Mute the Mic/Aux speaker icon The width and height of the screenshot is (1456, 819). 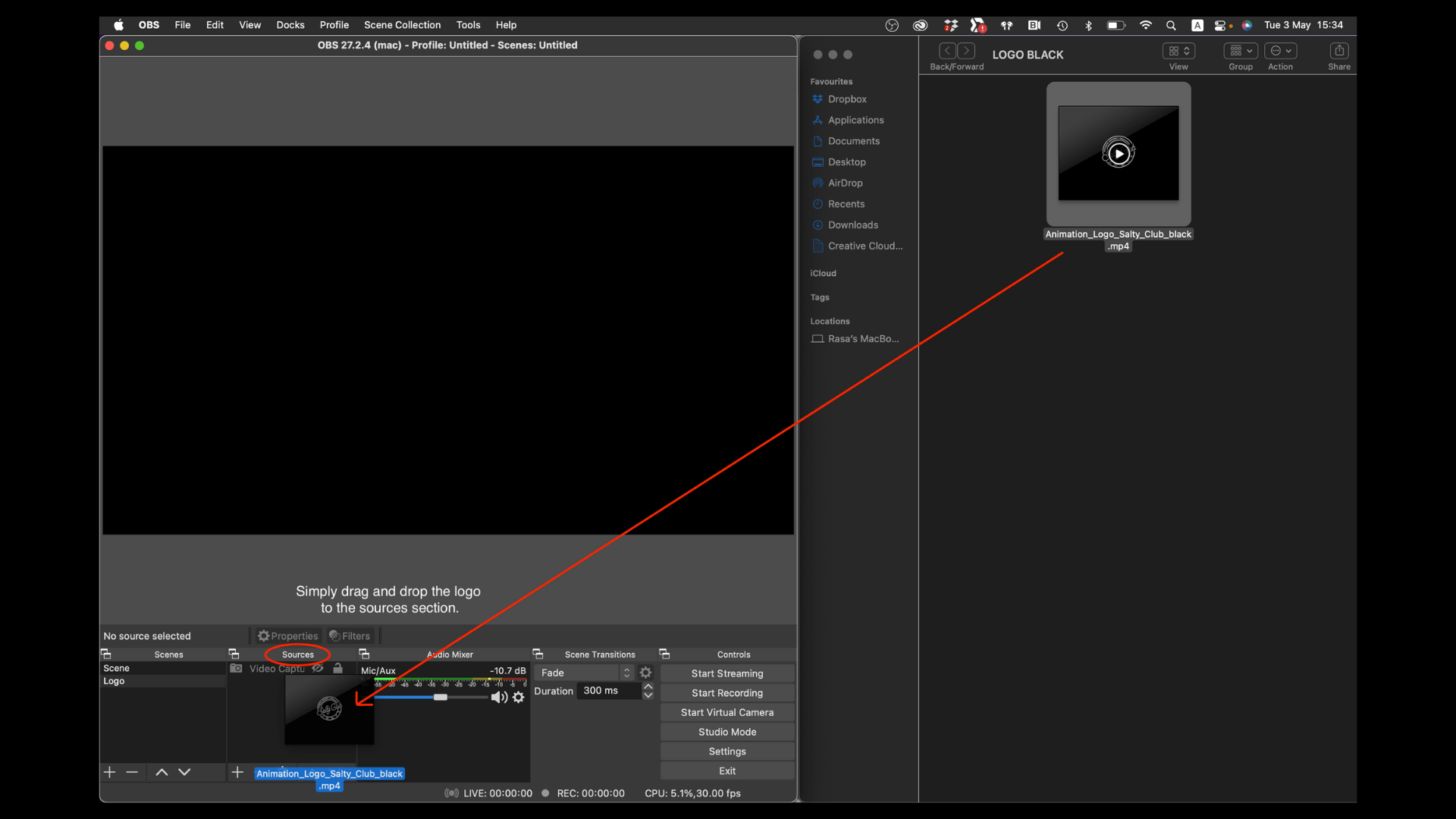[x=499, y=698]
